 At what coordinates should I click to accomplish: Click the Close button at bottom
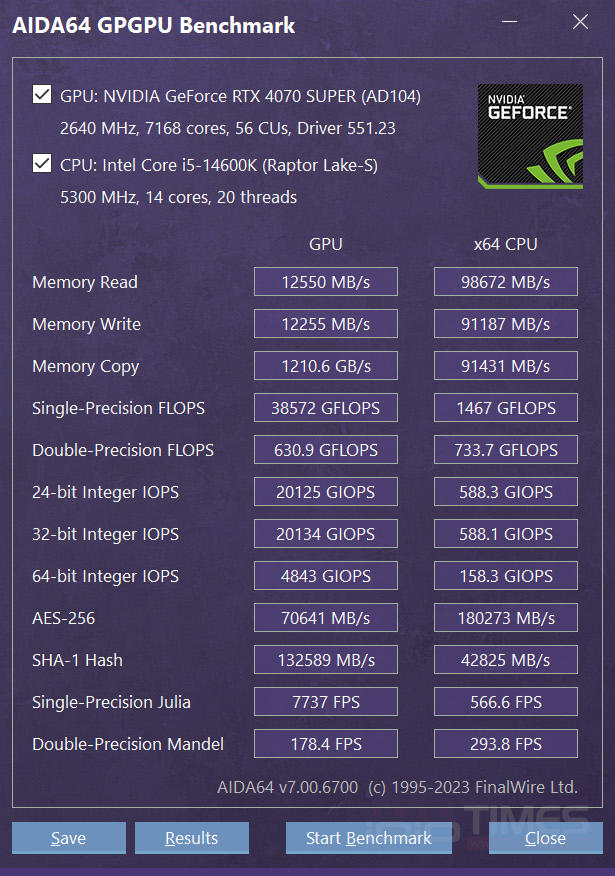[545, 838]
